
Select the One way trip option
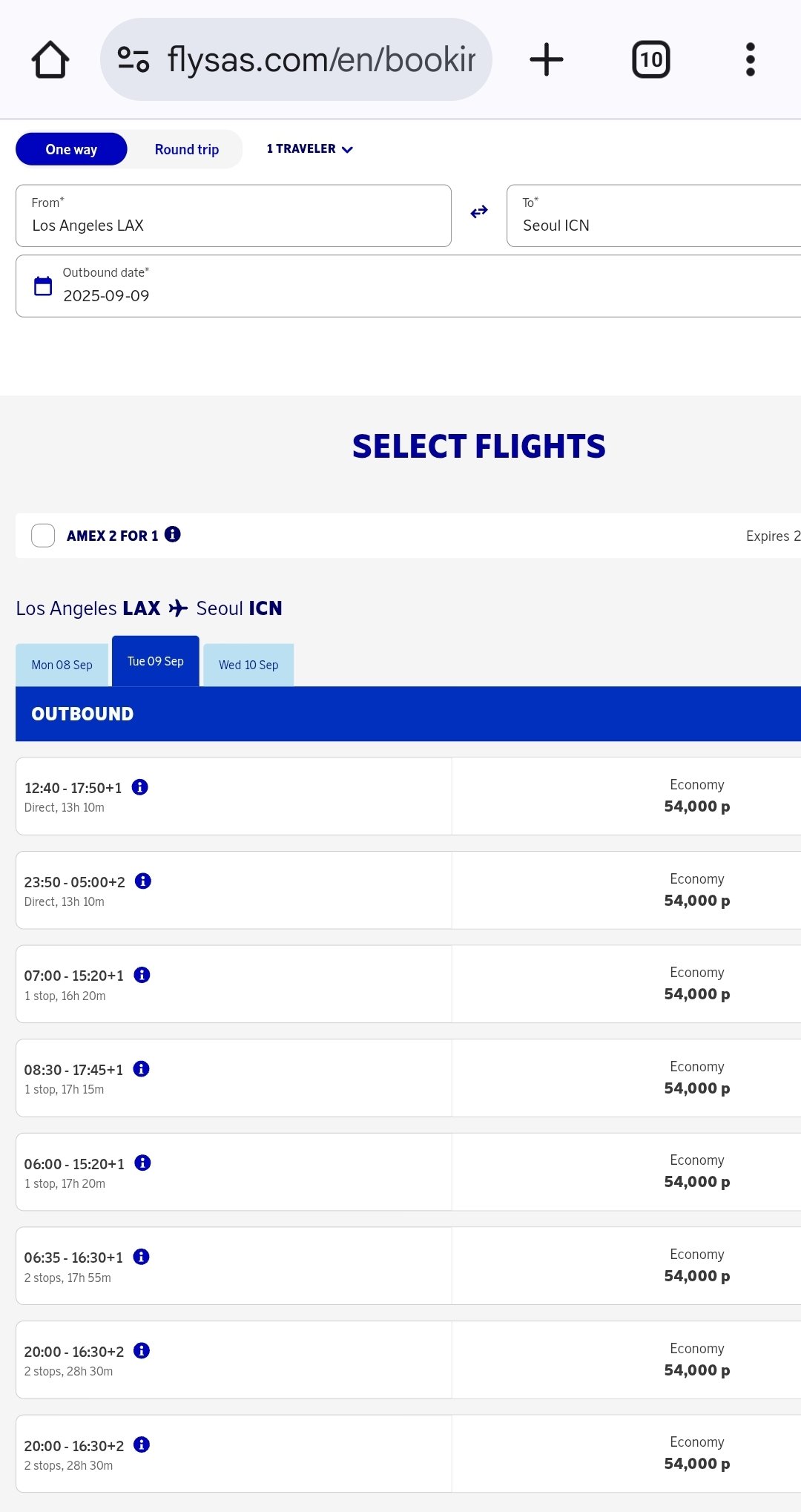tap(71, 149)
